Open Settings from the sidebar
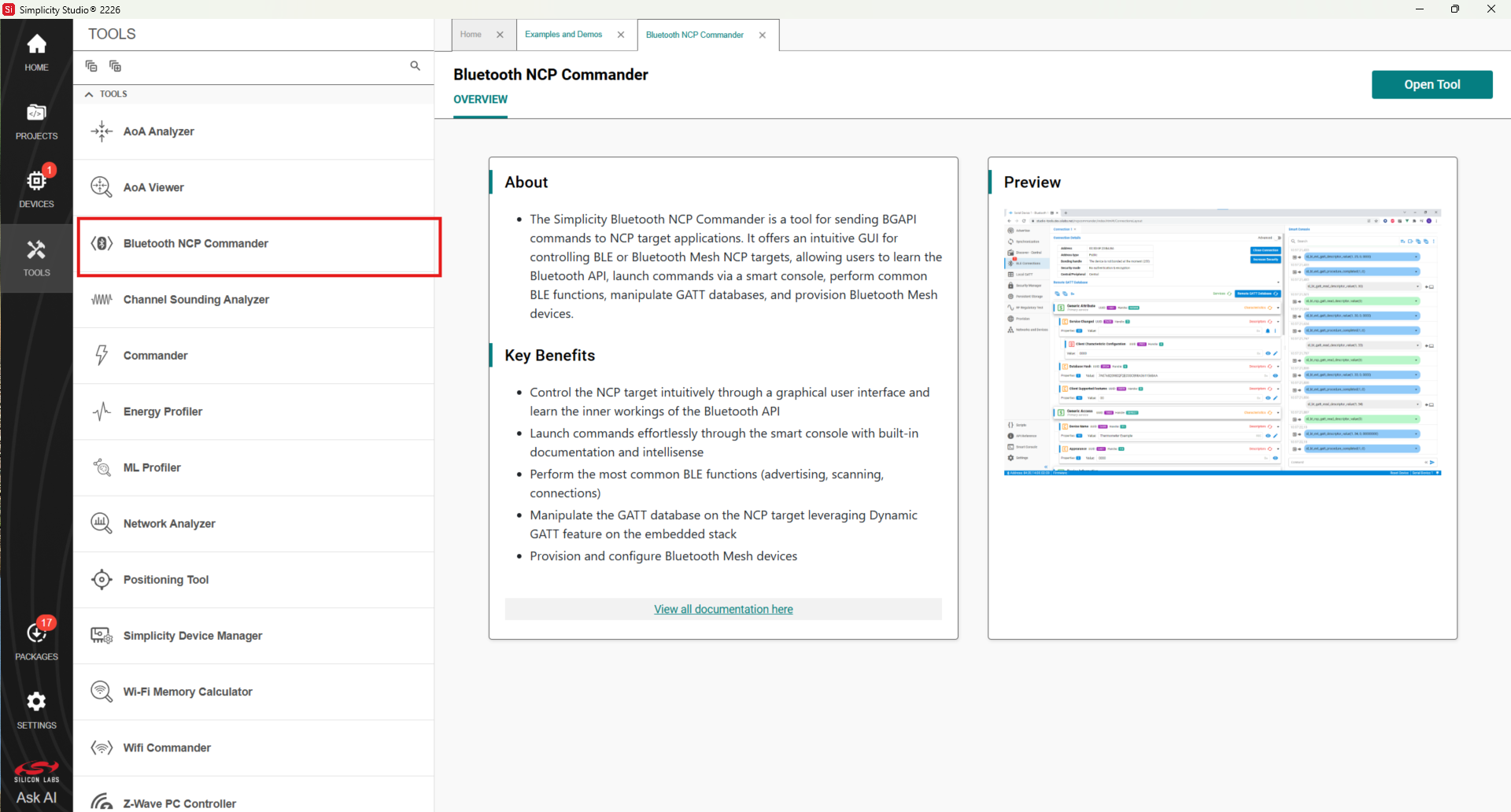 click(x=36, y=710)
